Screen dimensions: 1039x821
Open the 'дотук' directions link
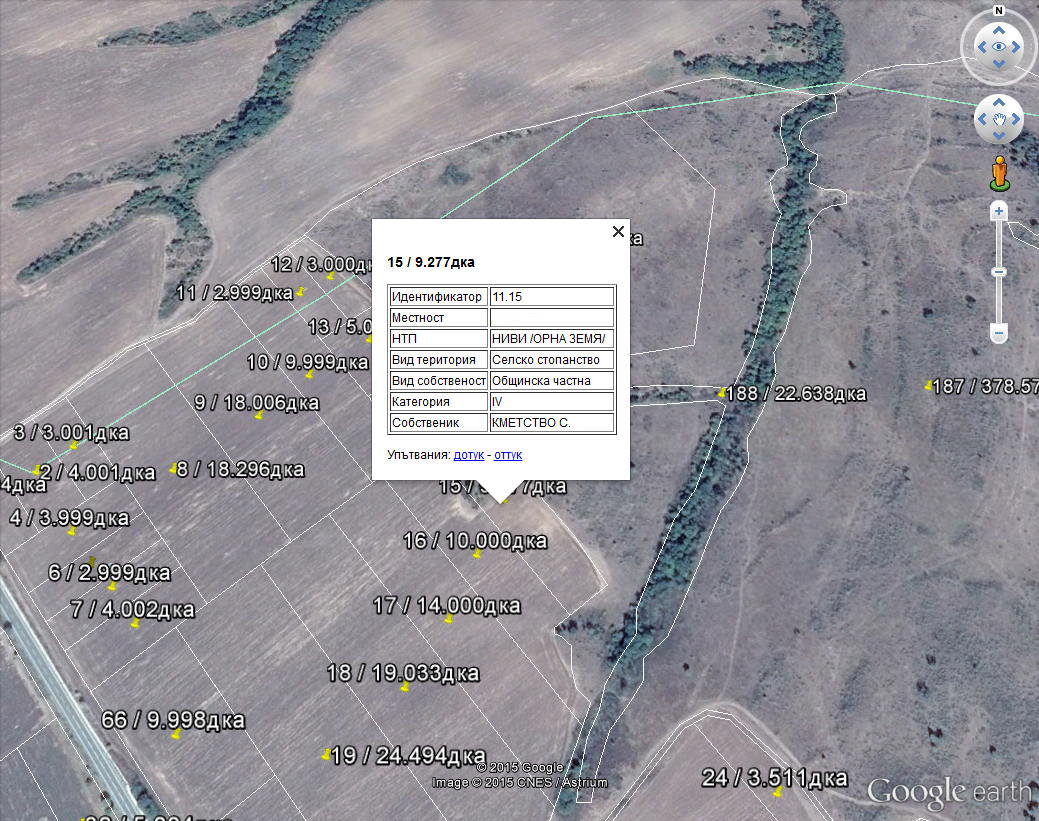tap(468, 455)
